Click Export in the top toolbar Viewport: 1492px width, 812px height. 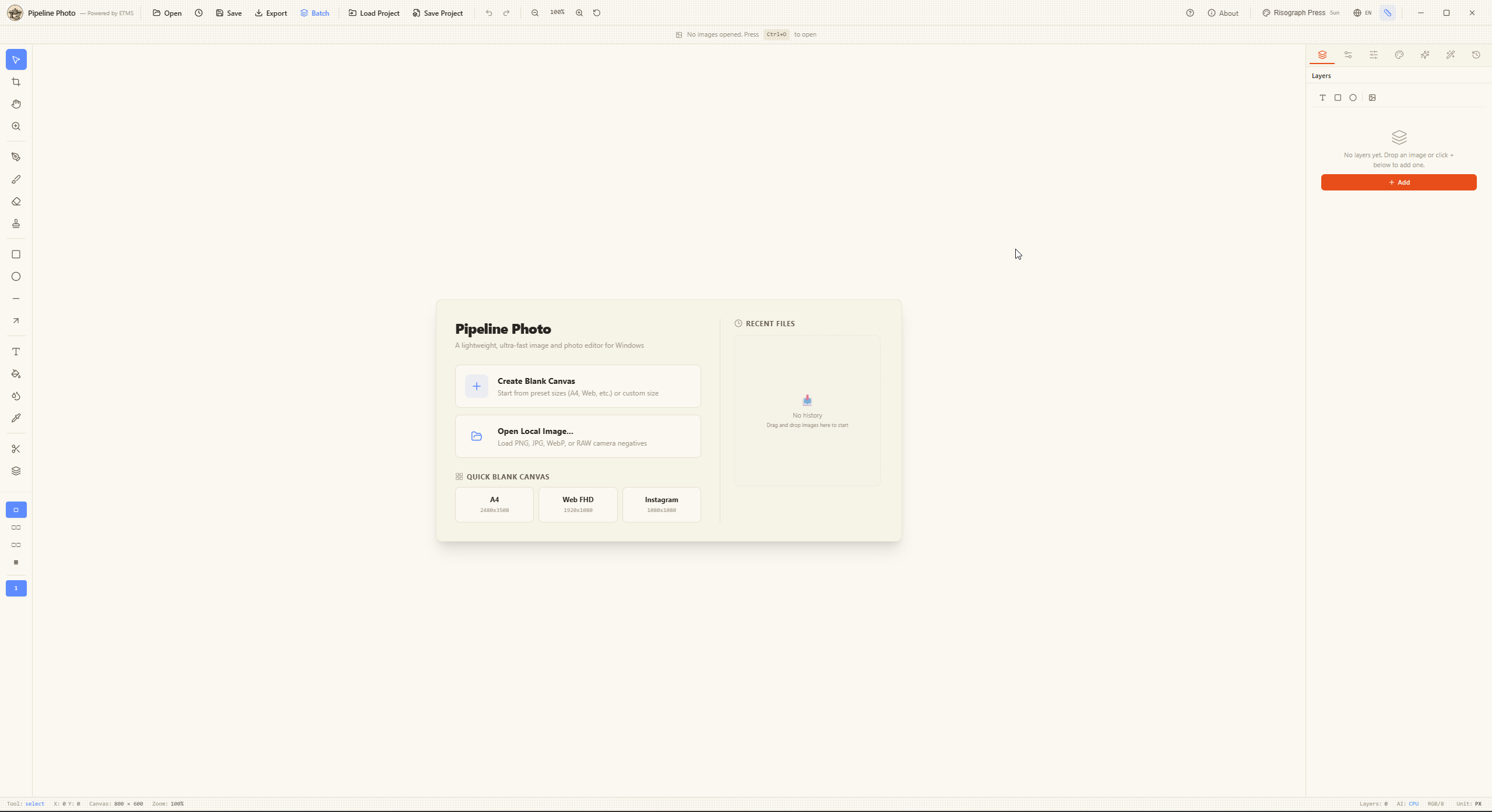(x=271, y=13)
